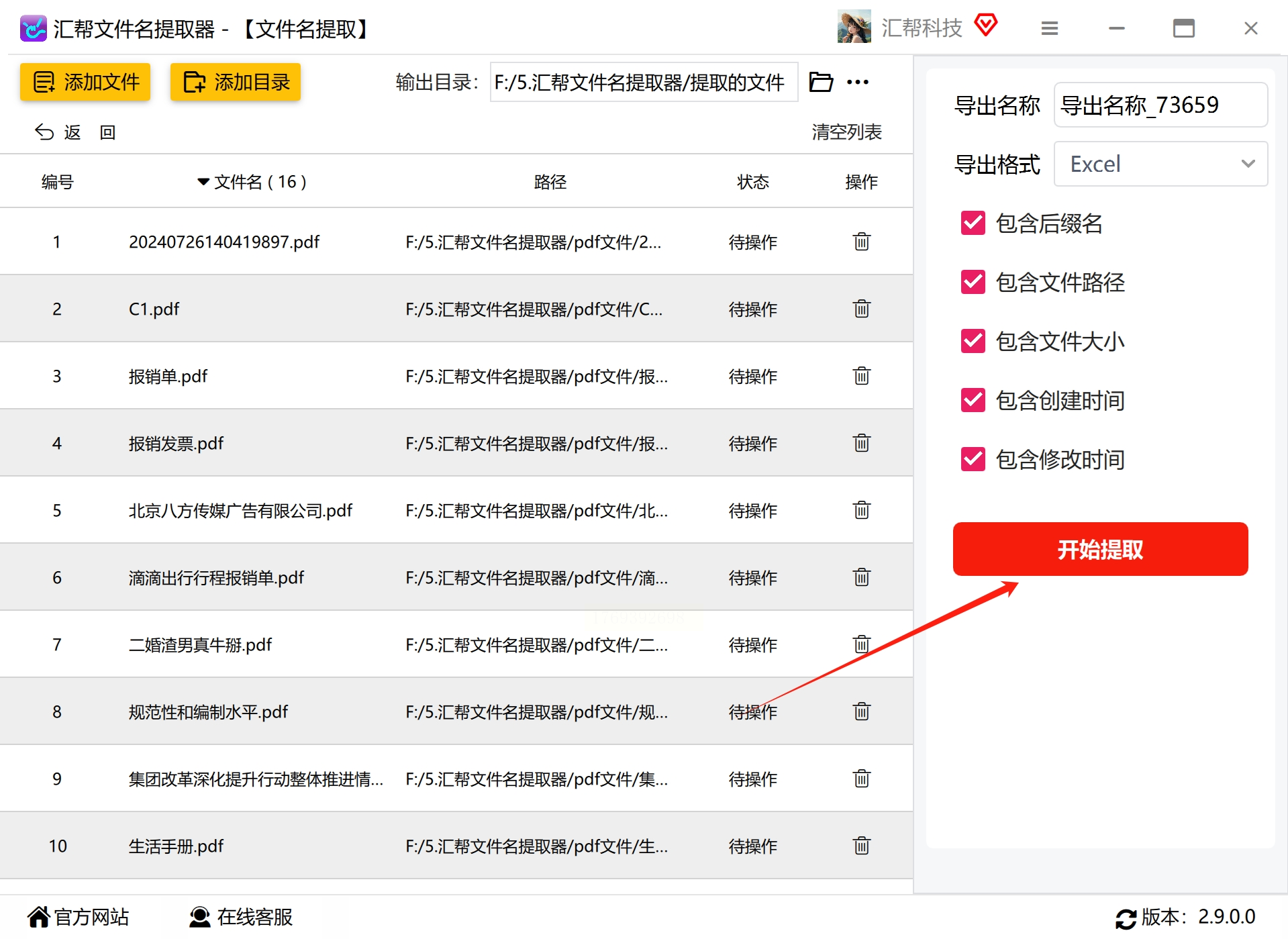Delete the C1.pdf row with trash icon
Viewport: 1288px width, 939px height.
862,309
